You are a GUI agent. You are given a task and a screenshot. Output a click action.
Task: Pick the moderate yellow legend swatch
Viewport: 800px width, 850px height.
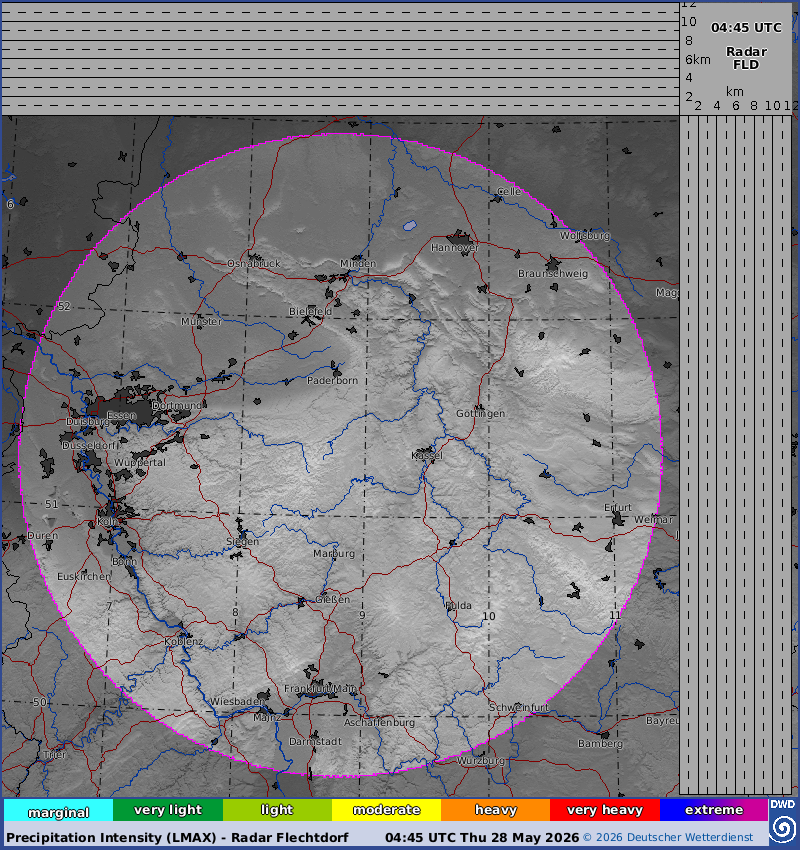(x=386, y=810)
